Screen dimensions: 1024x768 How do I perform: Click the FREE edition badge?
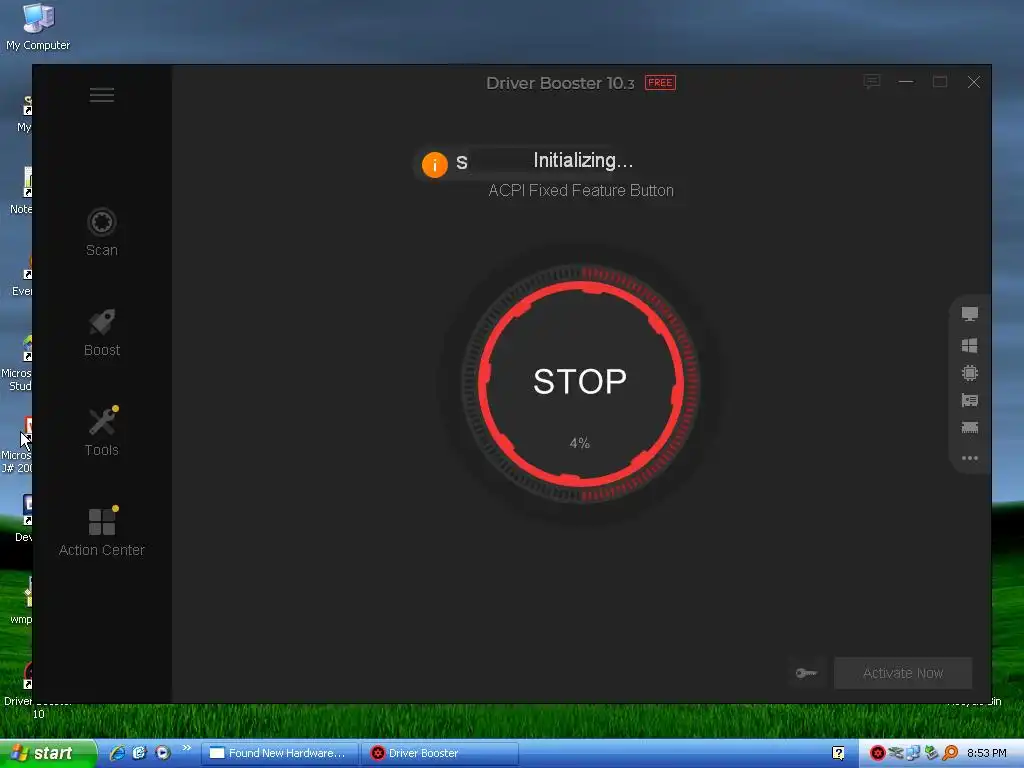tap(660, 83)
